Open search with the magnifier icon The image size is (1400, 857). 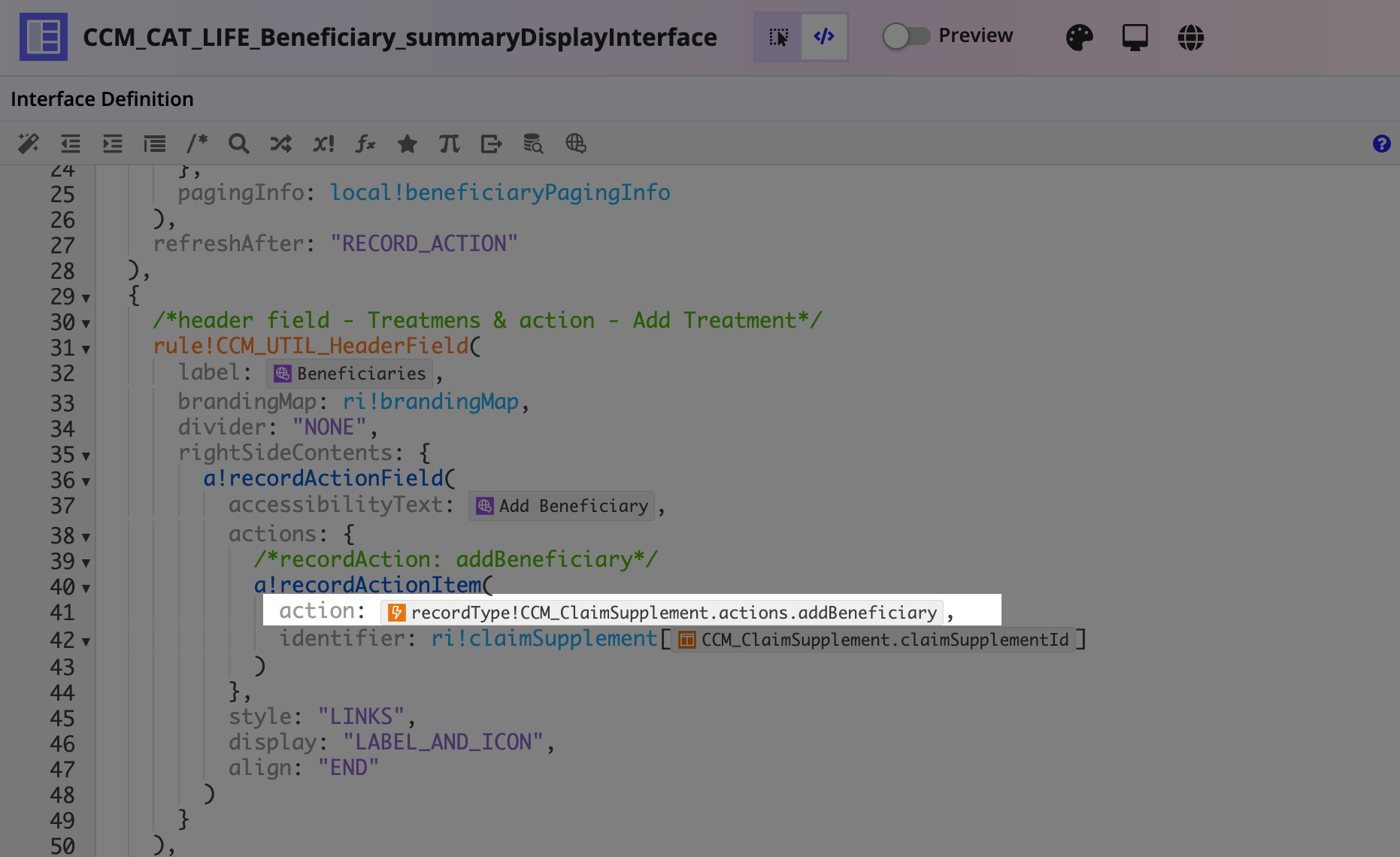pos(239,144)
